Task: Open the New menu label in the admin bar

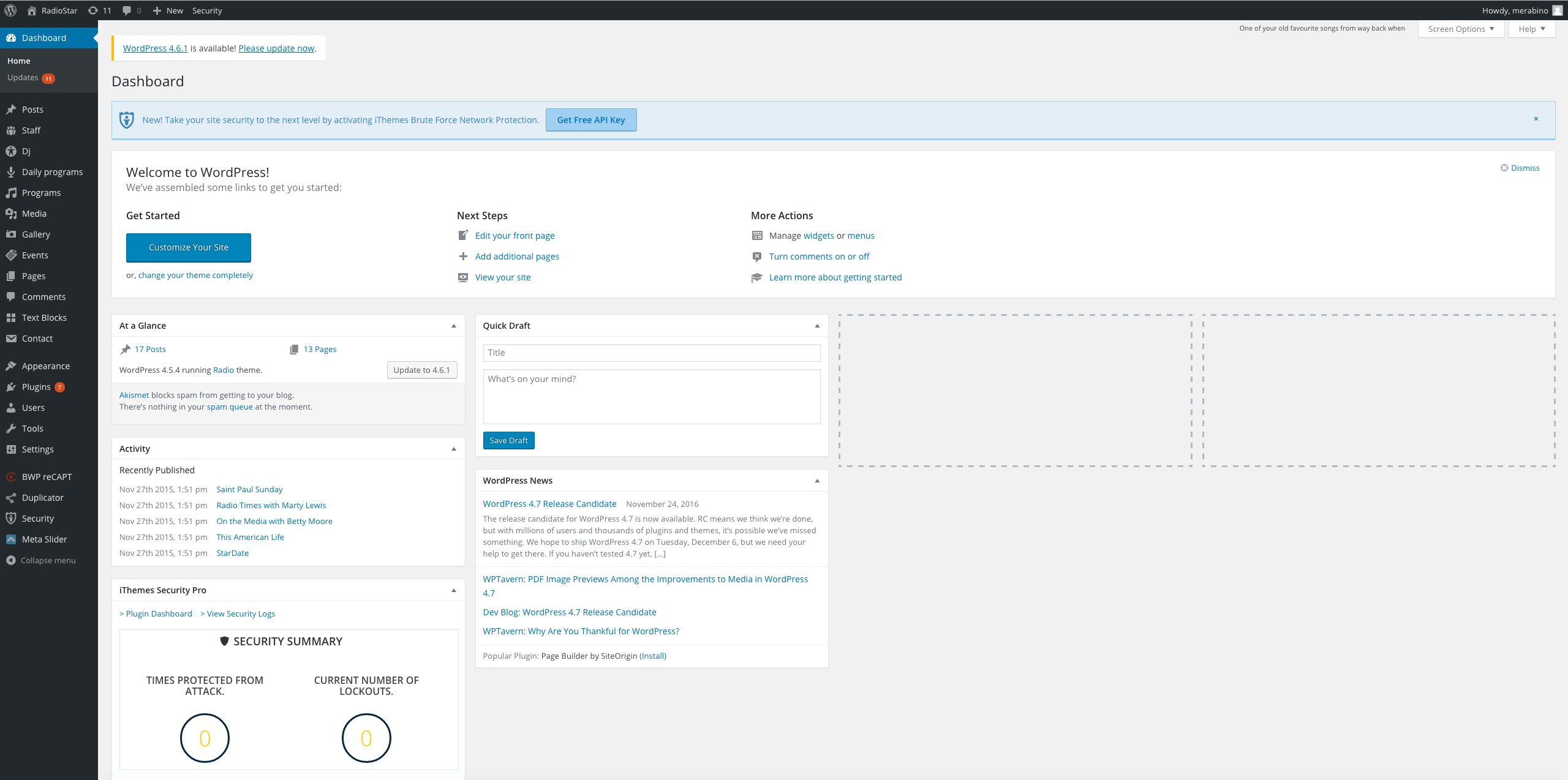Action: pos(175,10)
